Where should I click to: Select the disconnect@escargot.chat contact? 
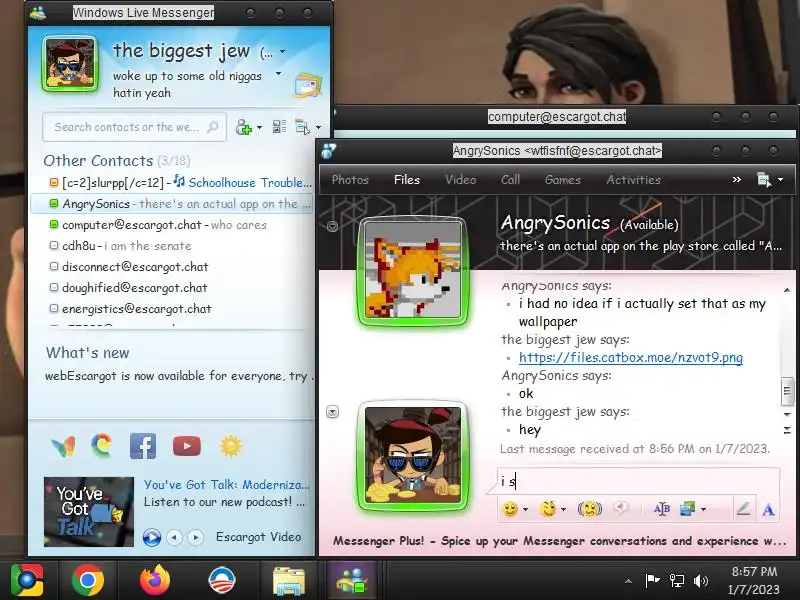[171, 266]
